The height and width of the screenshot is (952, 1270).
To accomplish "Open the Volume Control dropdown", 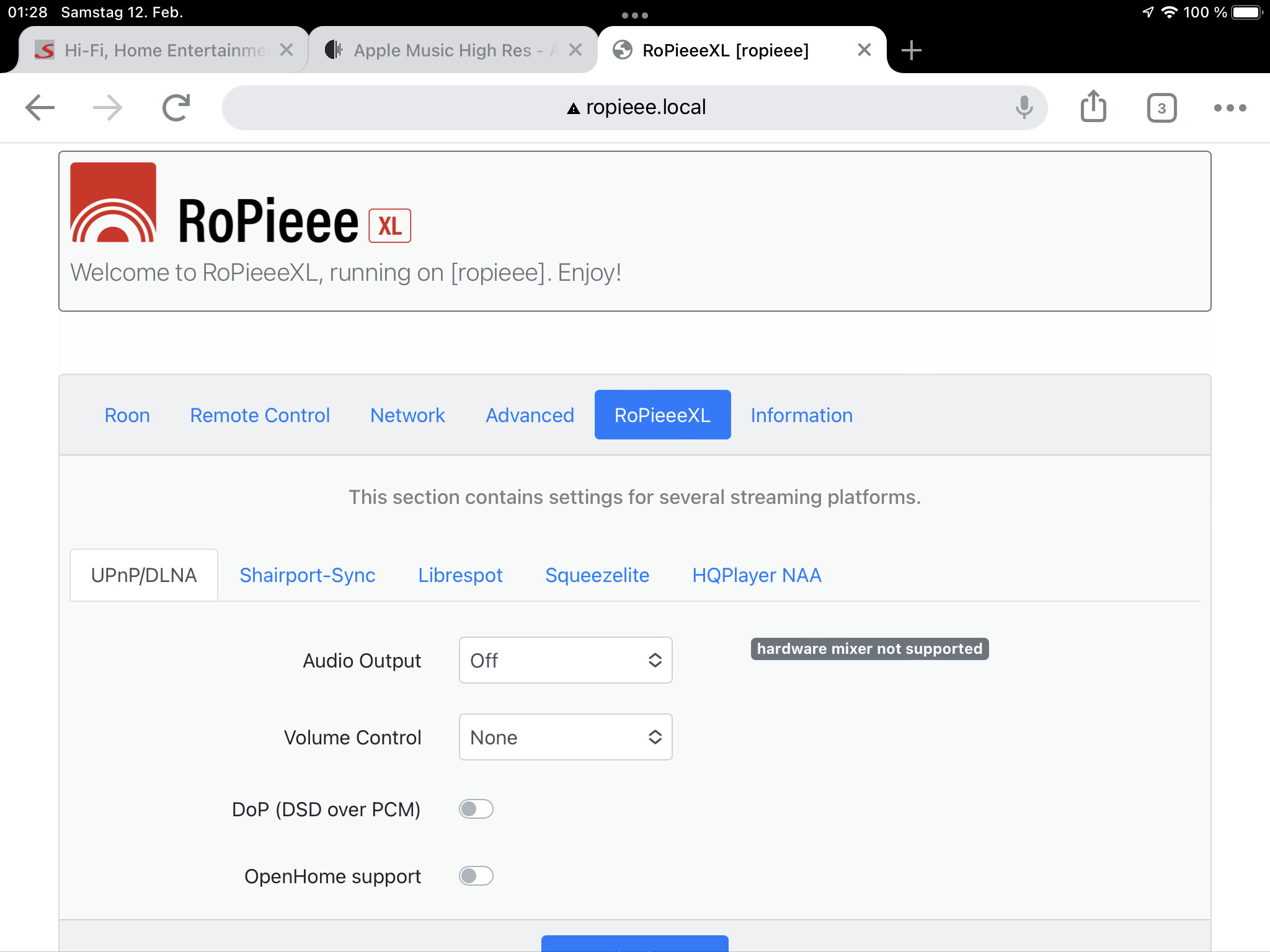I will (566, 738).
